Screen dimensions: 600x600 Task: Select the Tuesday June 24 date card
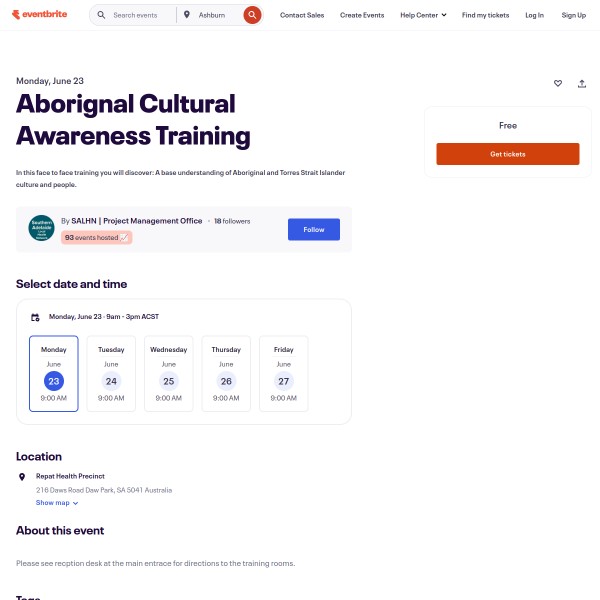pyautogui.click(x=111, y=373)
